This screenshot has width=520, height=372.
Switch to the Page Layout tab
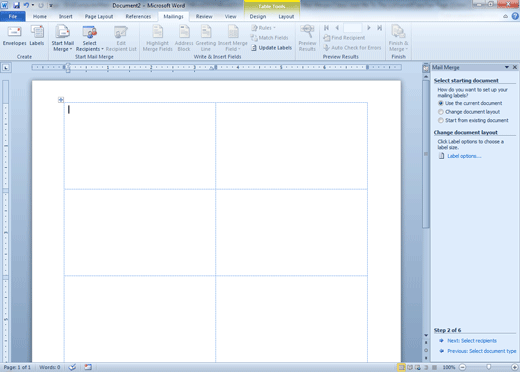click(x=99, y=16)
